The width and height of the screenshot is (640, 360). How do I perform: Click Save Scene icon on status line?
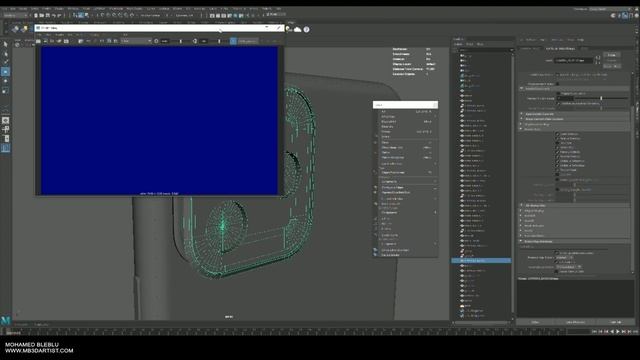pyautogui.click(x=47, y=16)
